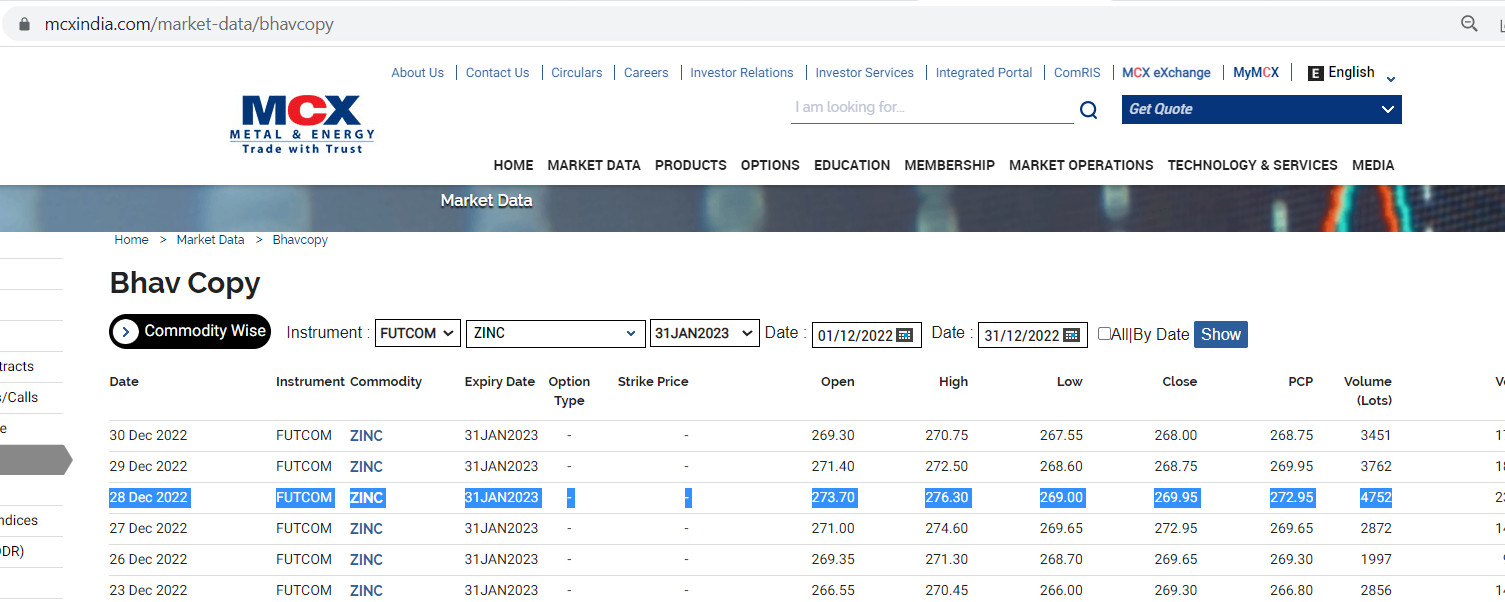The width and height of the screenshot is (1505, 602).
Task: Click the 'PCP' column header
Action: coord(1300,381)
